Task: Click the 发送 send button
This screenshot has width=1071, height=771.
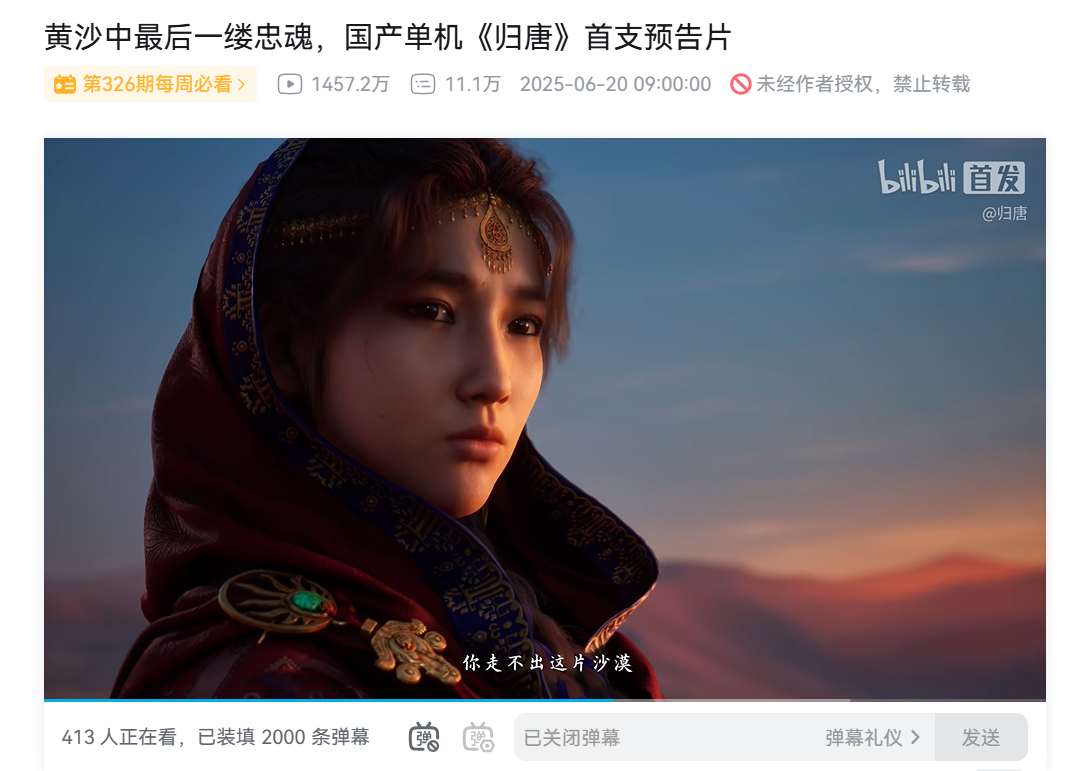Action: tap(981, 738)
